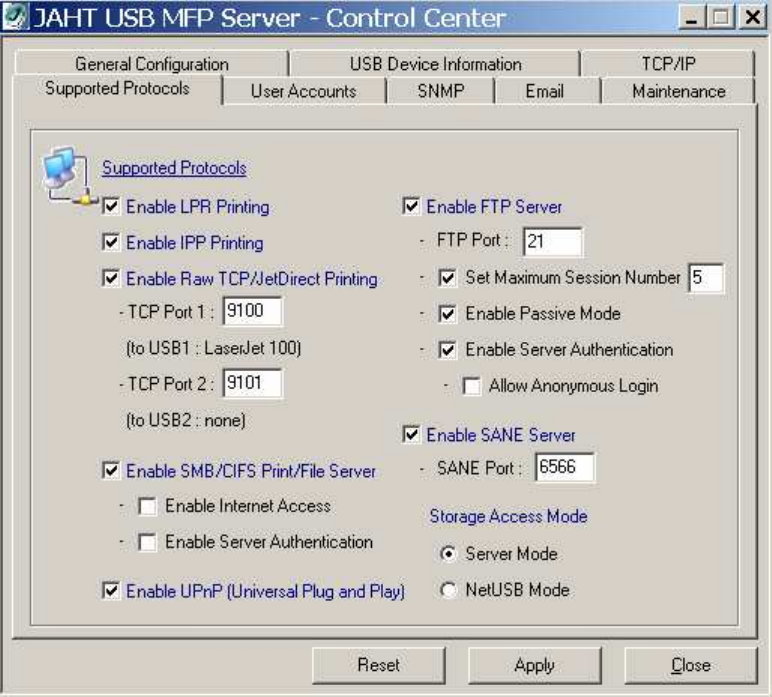Click the Reset button
772x697 pixels.
tap(378, 664)
